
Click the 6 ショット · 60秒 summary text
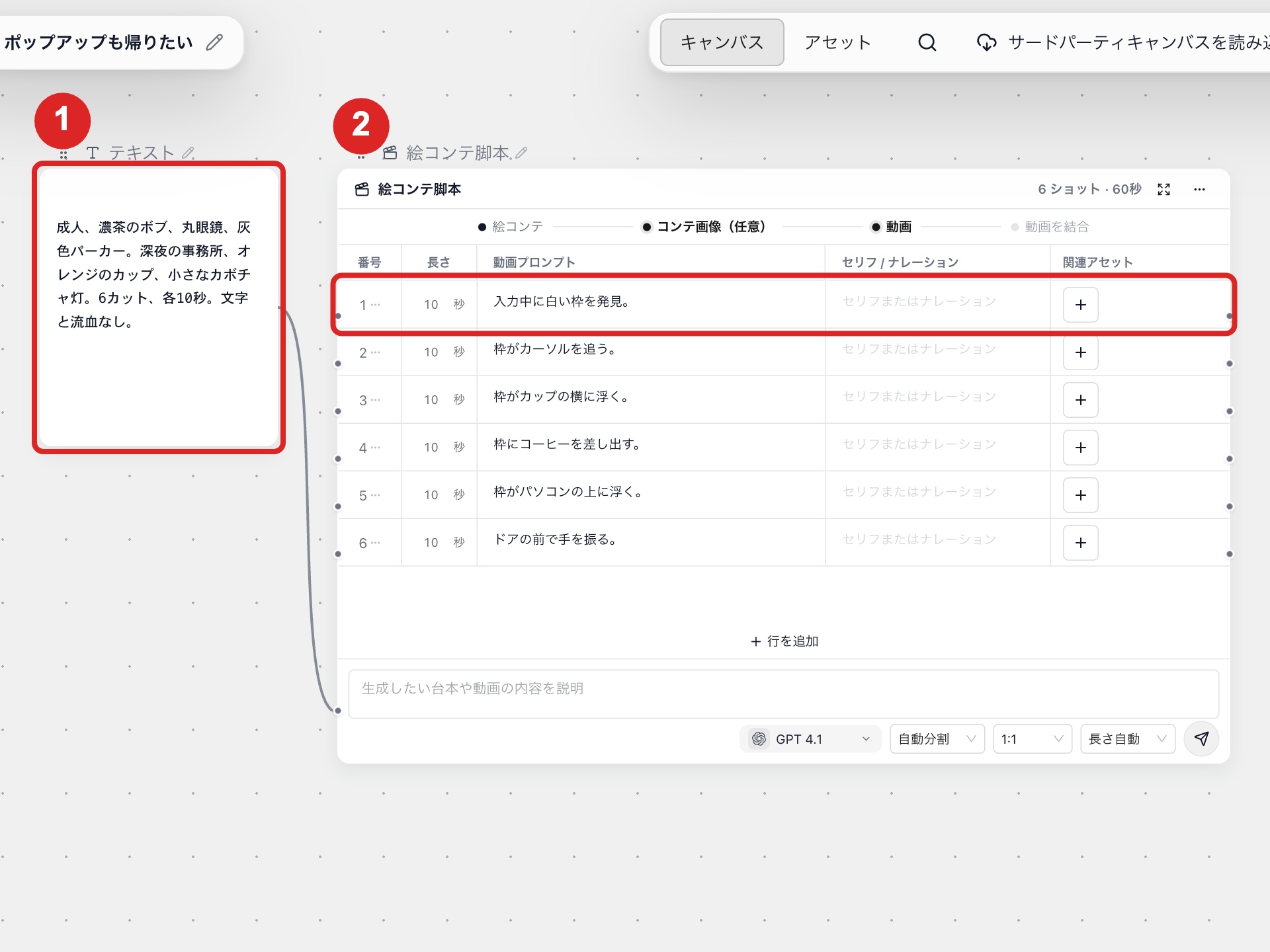coord(1089,190)
